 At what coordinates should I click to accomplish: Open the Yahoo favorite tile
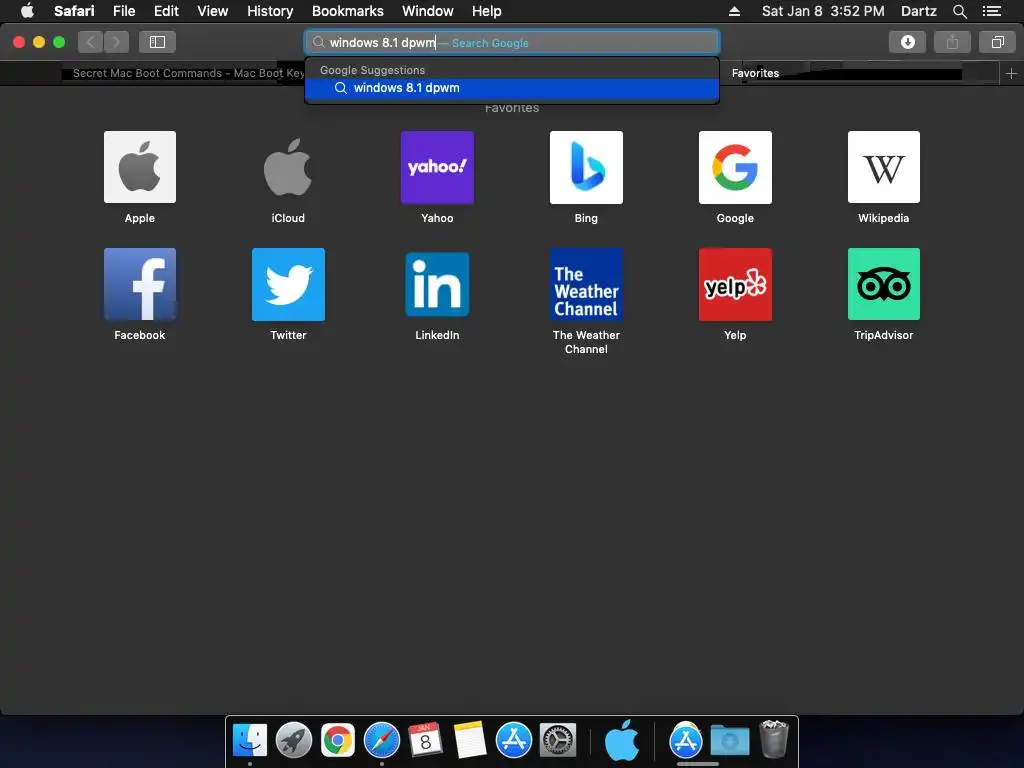pyautogui.click(x=437, y=167)
